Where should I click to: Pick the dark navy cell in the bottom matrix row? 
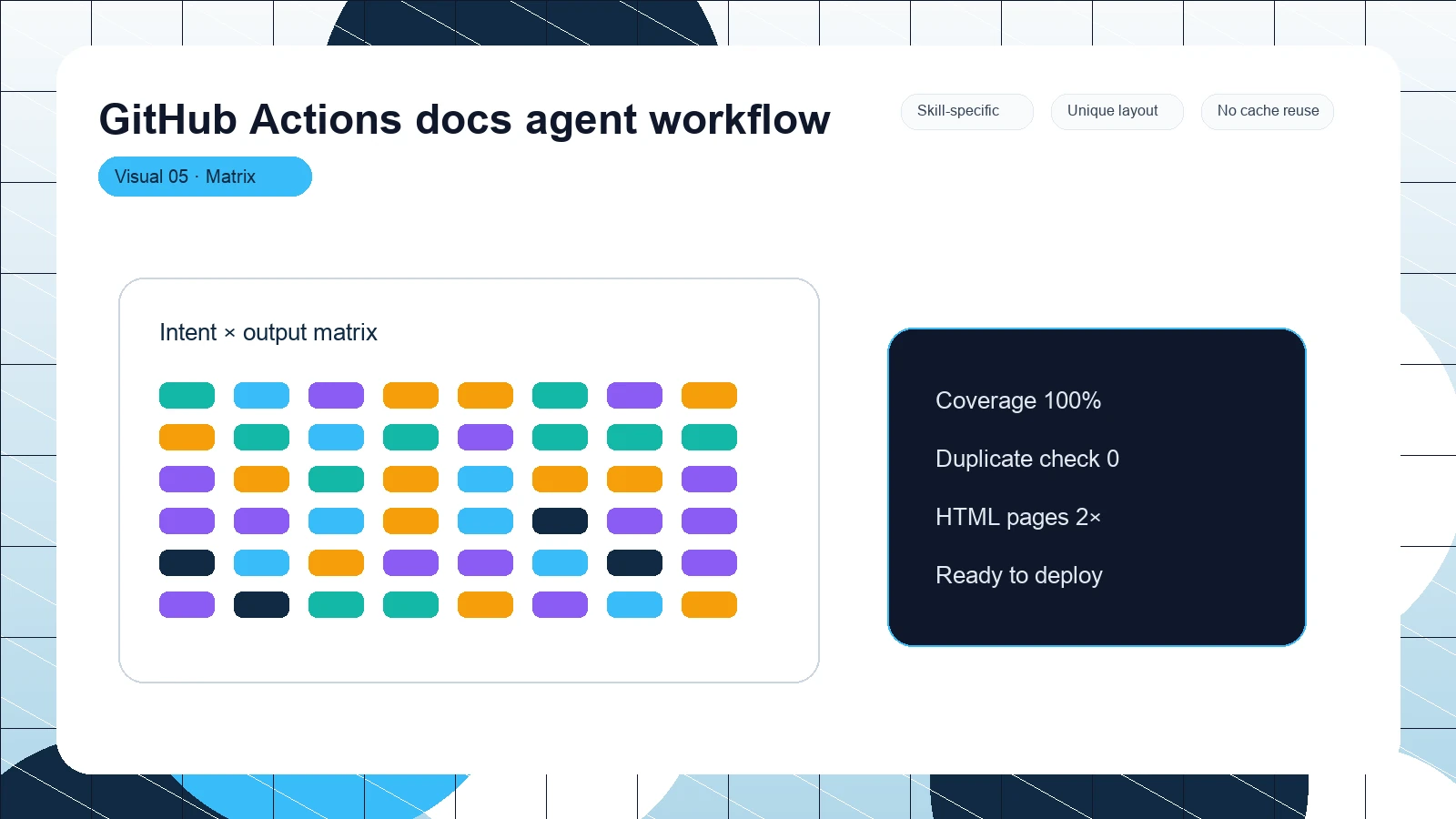tap(261, 605)
